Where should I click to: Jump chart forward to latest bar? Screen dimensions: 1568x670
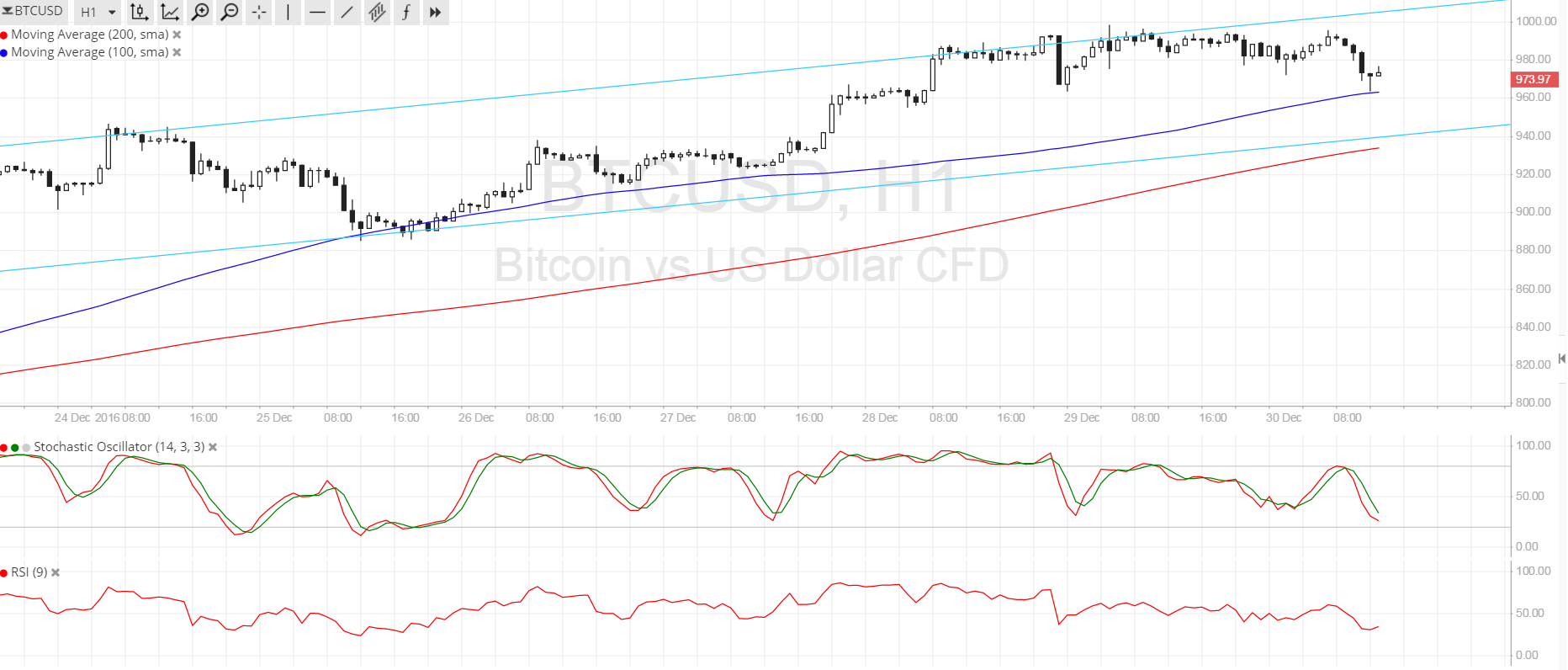click(435, 12)
